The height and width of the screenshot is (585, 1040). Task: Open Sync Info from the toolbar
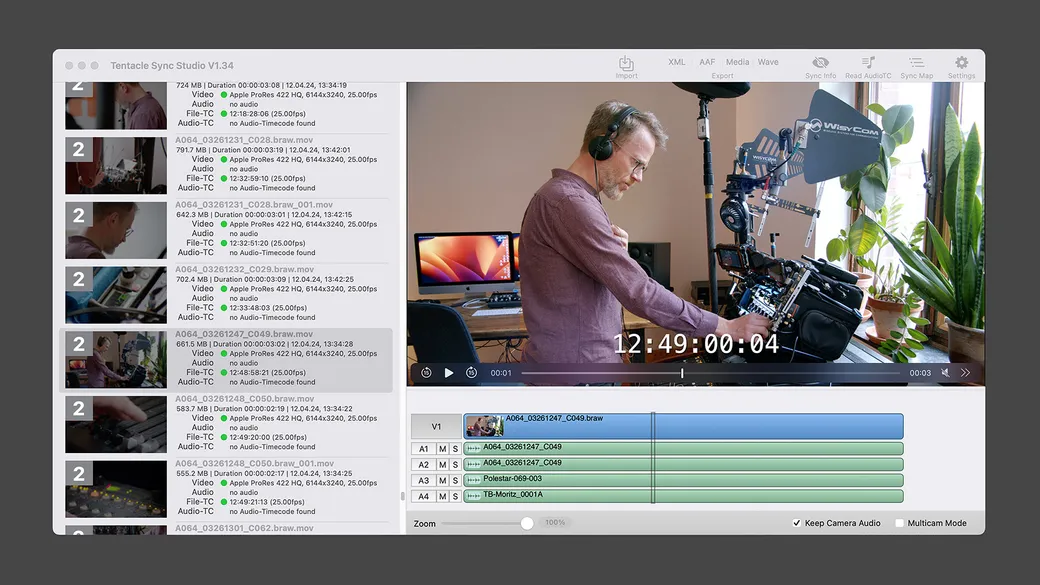pyautogui.click(x=820, y=62)
